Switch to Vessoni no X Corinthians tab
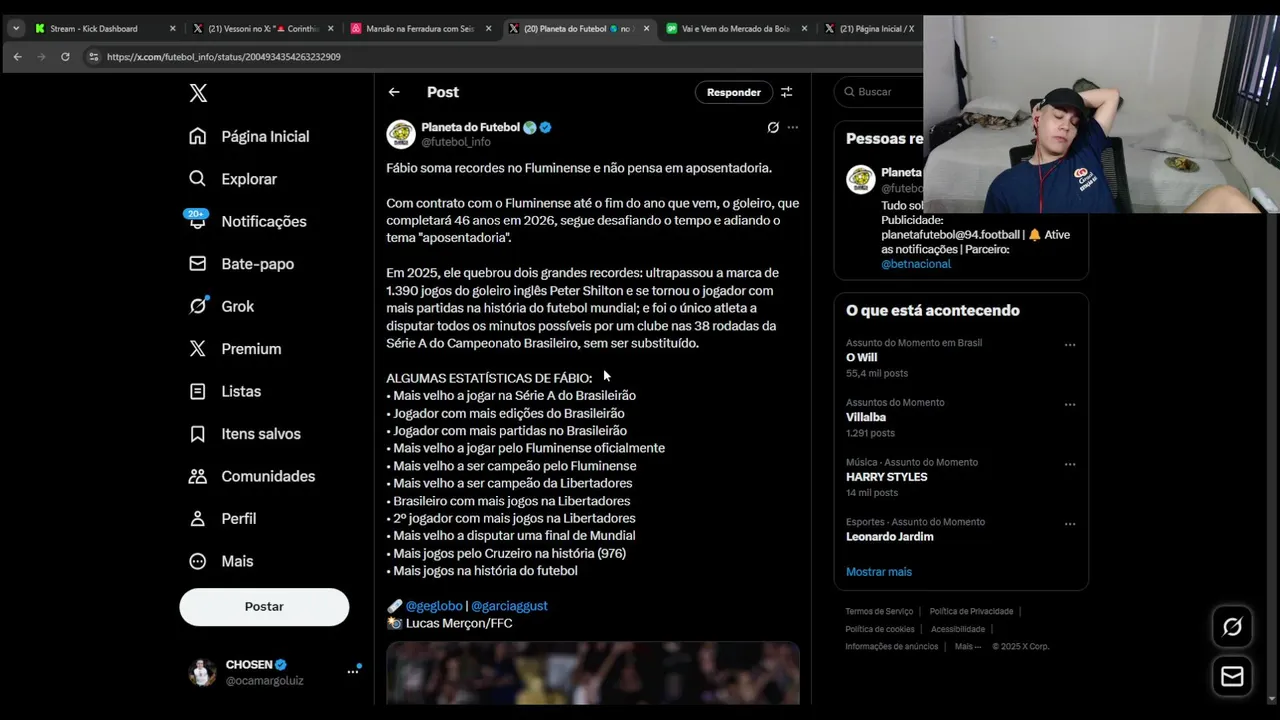 click(263, 29)
